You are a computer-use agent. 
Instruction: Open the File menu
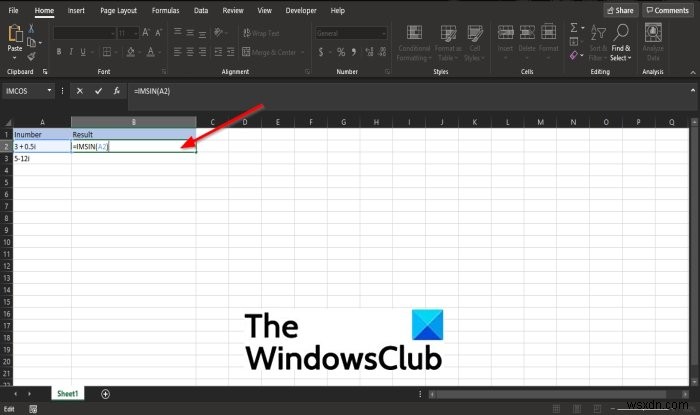(14, 10)
